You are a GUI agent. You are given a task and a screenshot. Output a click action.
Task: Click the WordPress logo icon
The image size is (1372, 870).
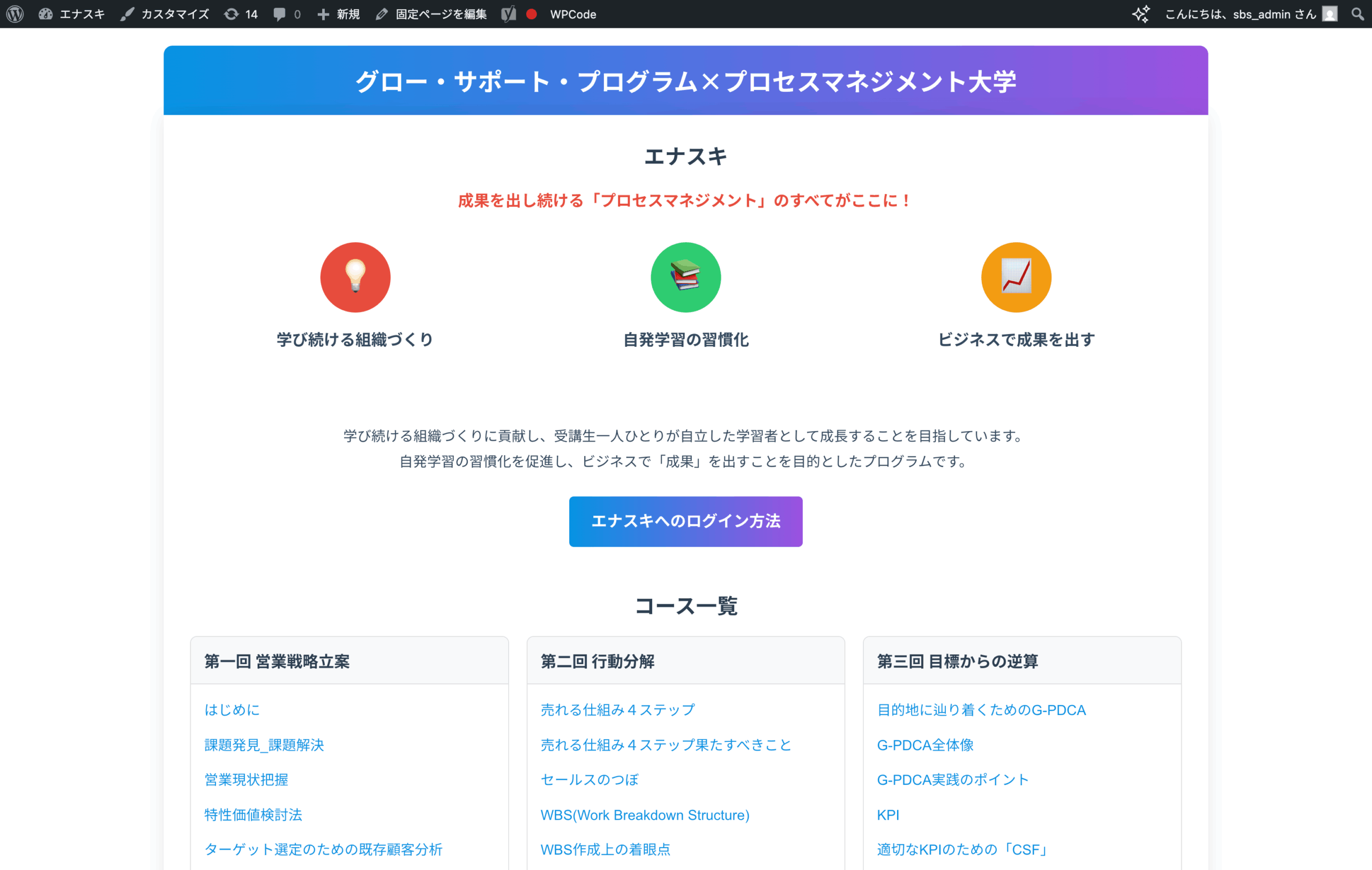(x=15, y=14)
